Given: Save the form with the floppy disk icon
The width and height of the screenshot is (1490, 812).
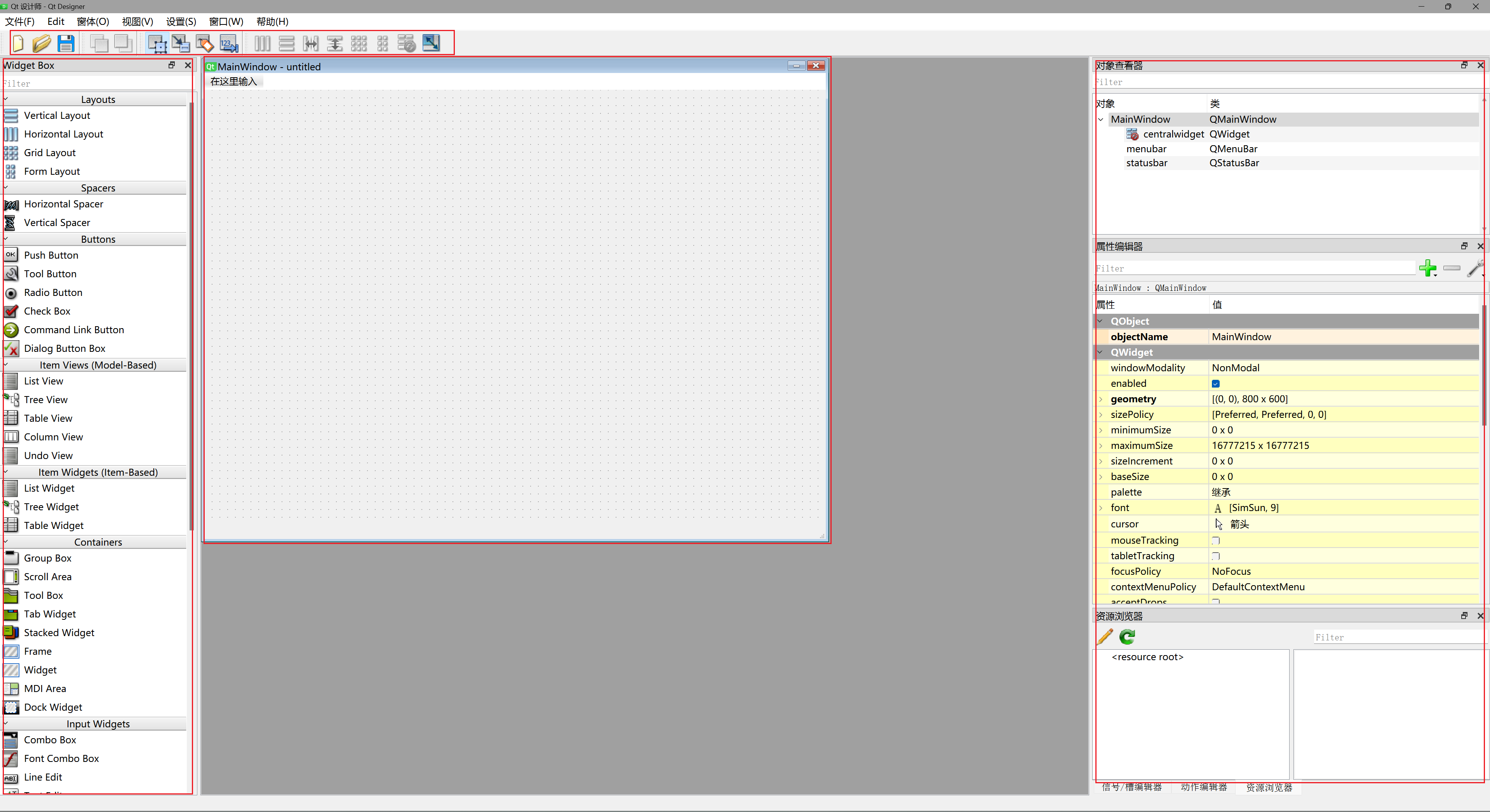Looking at the screenshot, I should 66,43.
